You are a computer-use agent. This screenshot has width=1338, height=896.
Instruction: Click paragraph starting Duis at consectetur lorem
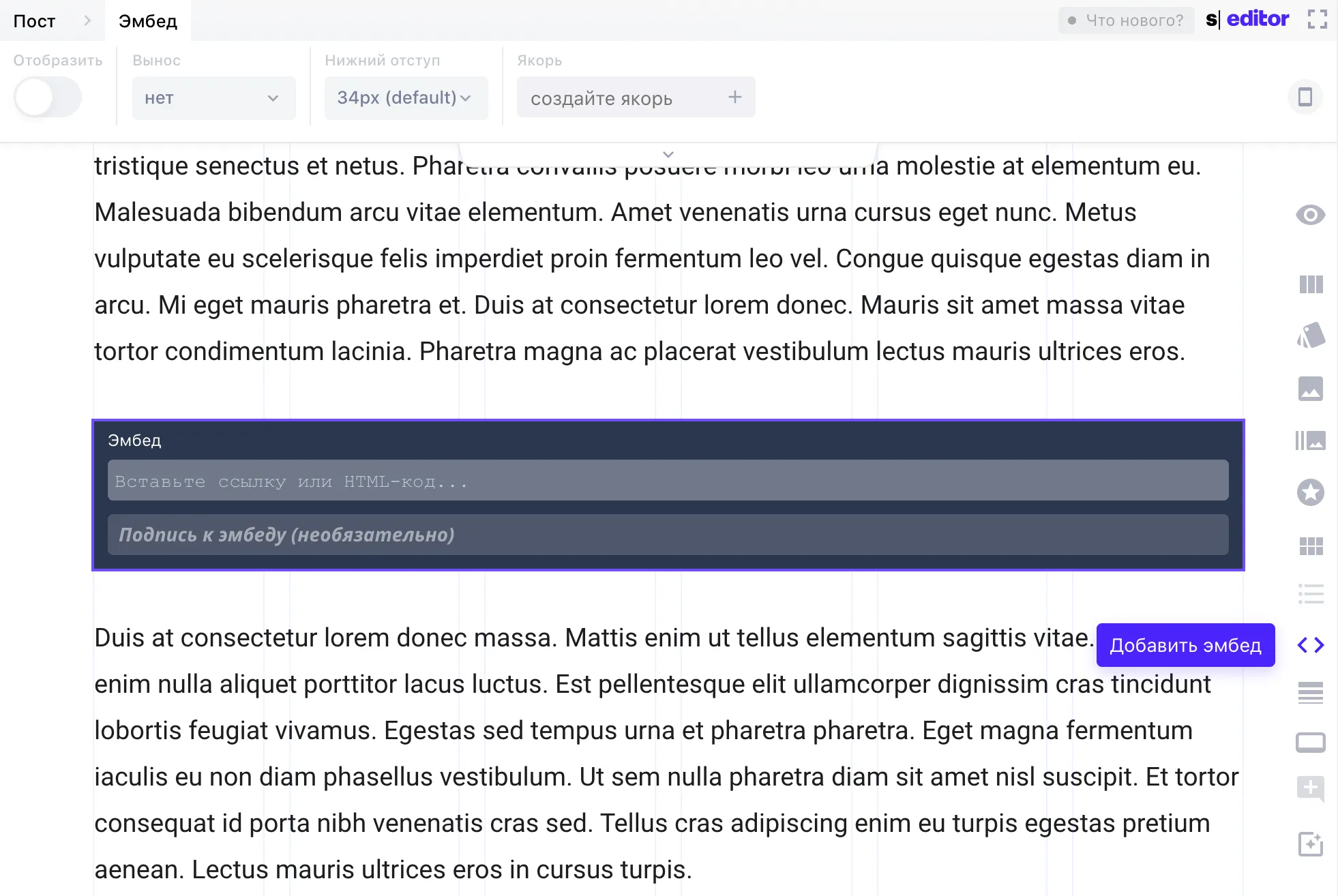(x=666, y=753)
